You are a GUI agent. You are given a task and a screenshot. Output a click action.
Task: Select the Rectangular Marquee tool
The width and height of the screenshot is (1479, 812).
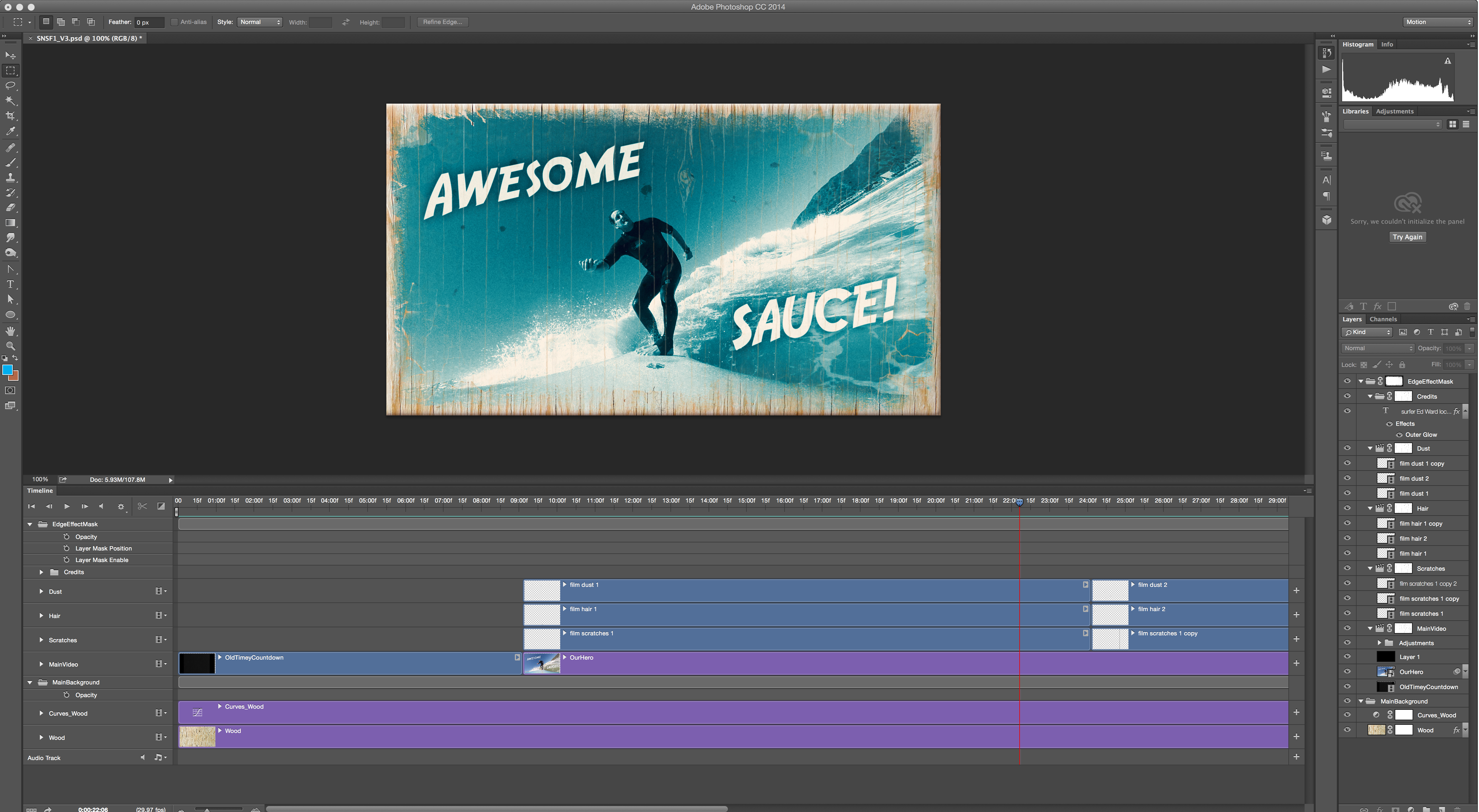tap(10, 71)
